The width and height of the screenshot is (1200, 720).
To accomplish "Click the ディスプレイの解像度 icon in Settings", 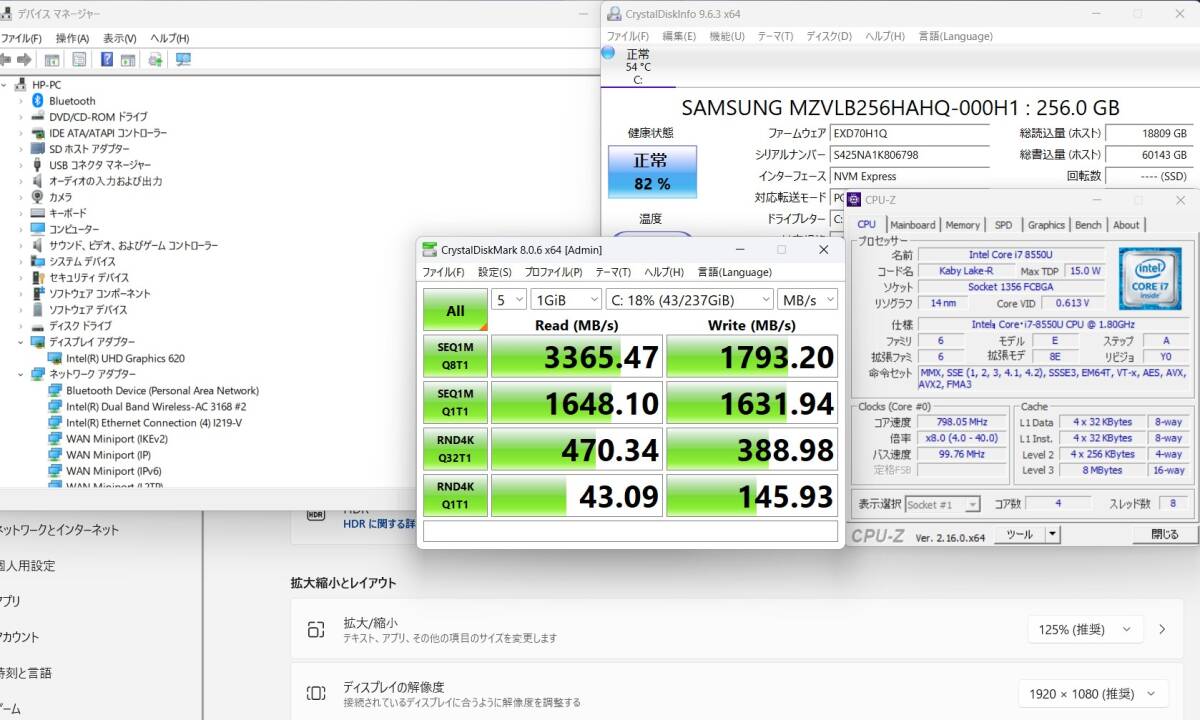I will 316,694.
